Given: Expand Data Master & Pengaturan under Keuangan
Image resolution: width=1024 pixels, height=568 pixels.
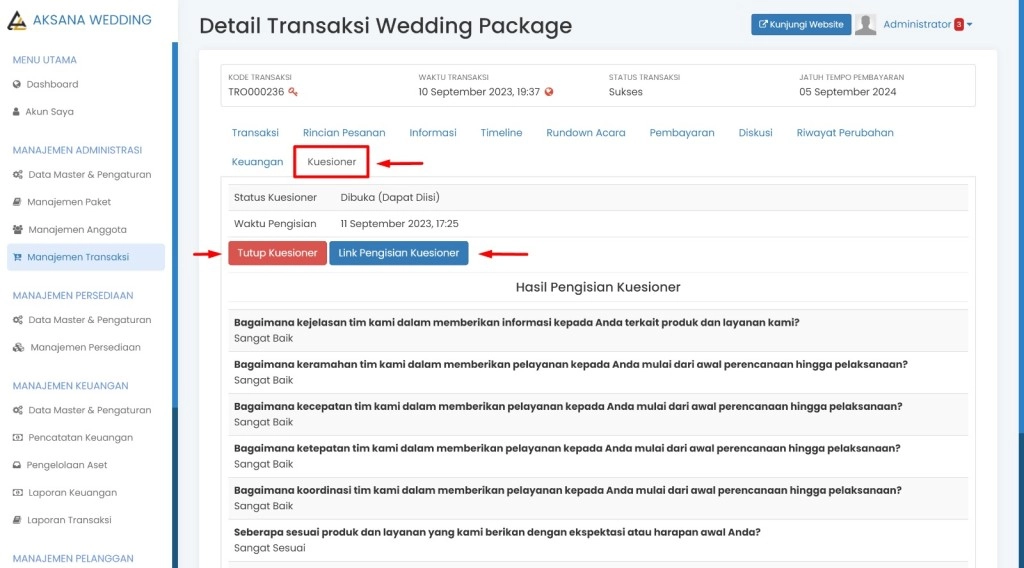Looking at the screenshot, I should [x=89, y=410].
